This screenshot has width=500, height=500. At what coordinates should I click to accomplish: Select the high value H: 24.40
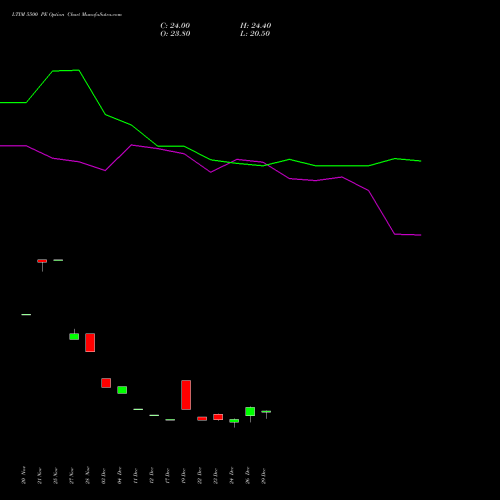(x=255, y=26)
